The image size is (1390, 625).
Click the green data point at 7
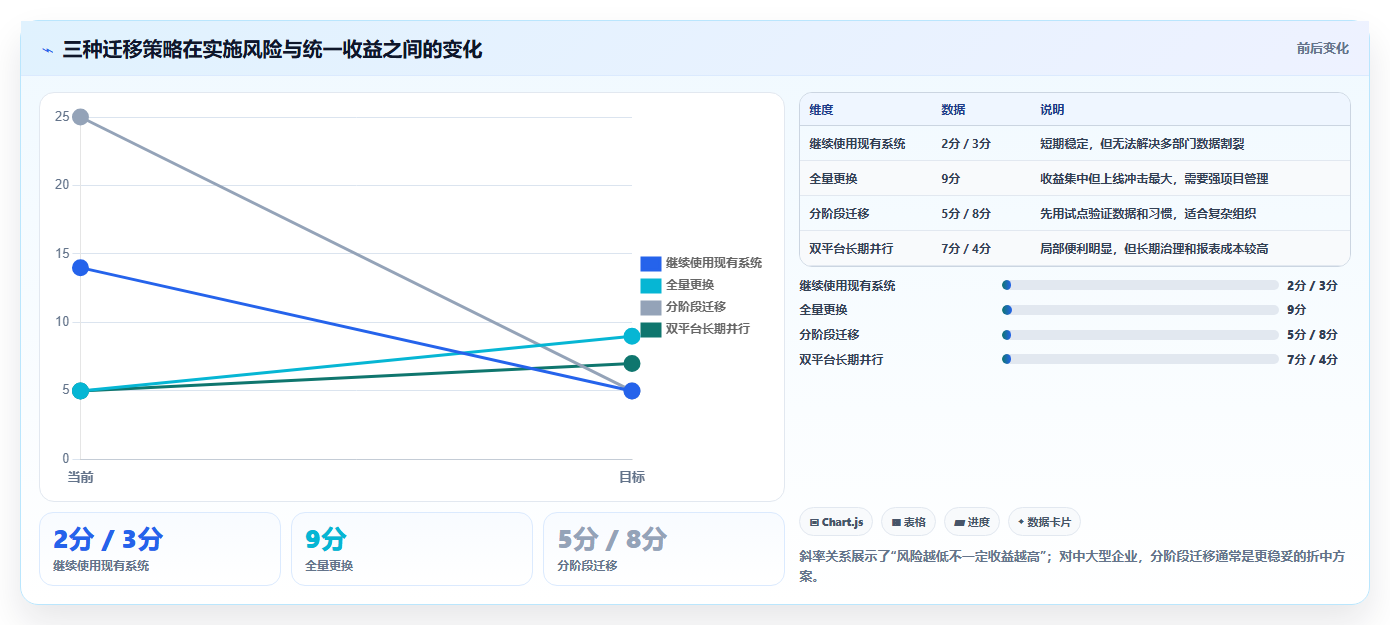[x=632, y=364]
